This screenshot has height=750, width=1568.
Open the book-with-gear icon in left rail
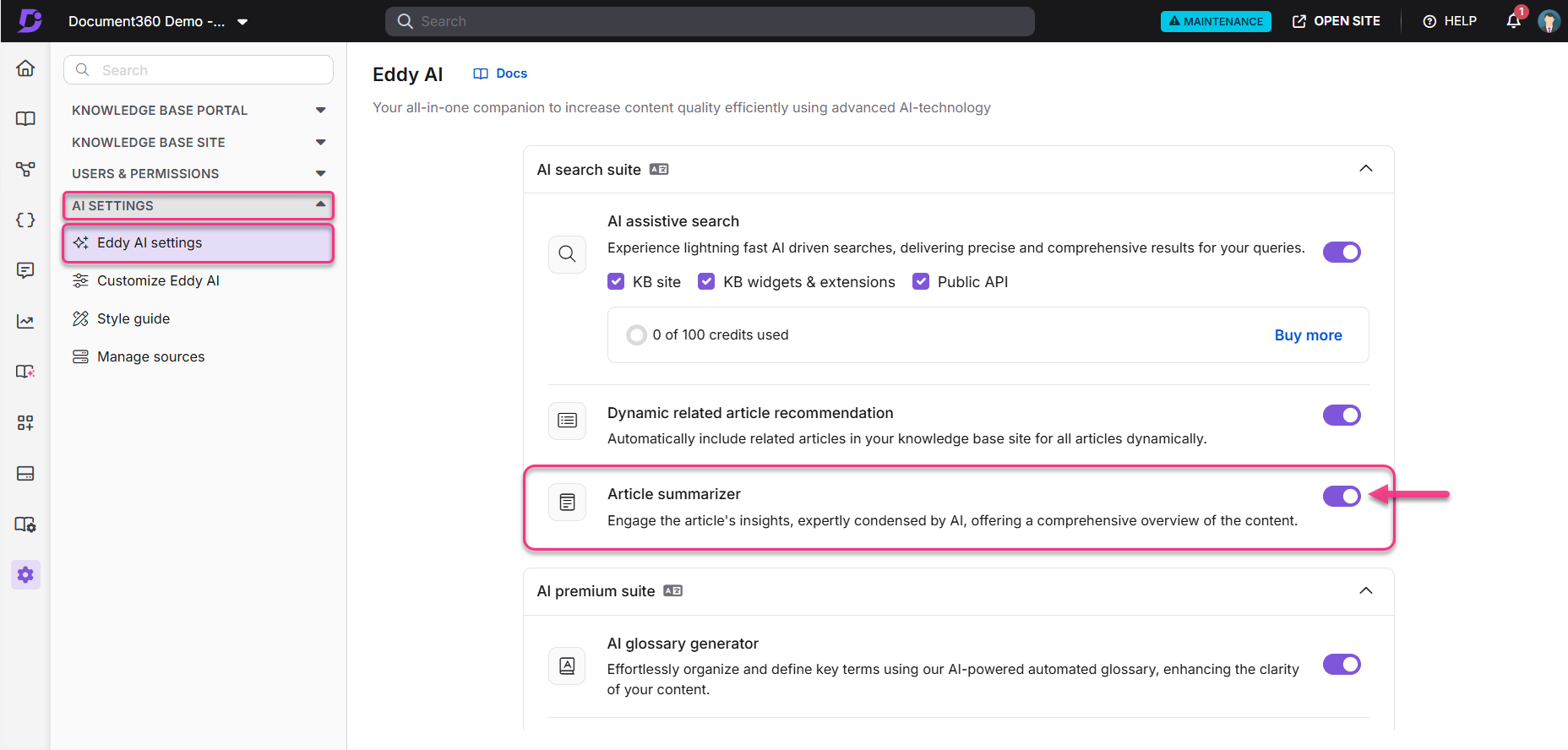[x=25, y=524]
